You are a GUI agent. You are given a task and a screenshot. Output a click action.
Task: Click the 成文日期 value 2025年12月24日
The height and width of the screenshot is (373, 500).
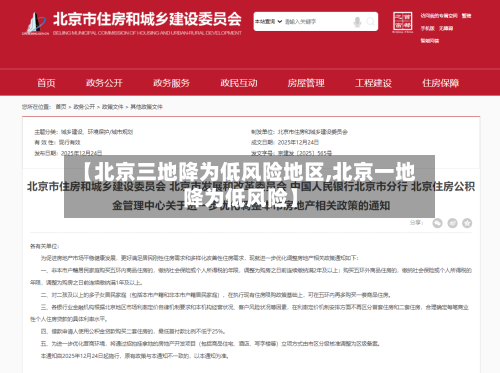coord(298,142)
